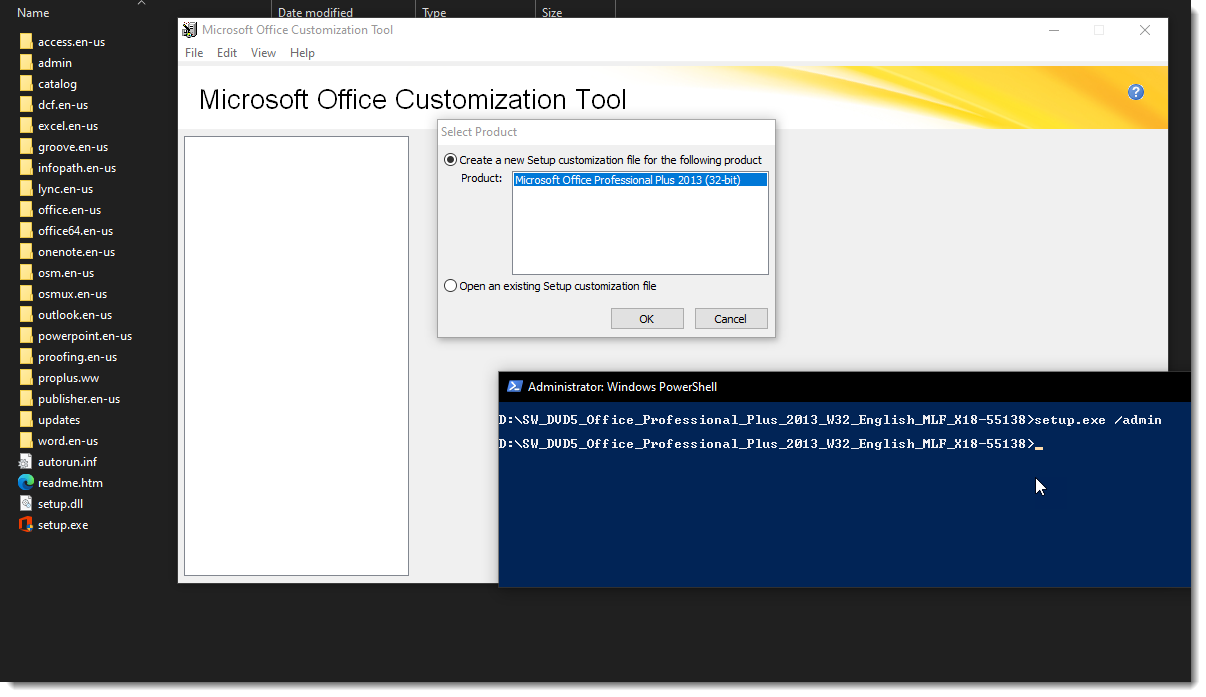Click the proplus.ww folder icon
The width and height of the screenshot is (1206, 697).
[26, 378]
